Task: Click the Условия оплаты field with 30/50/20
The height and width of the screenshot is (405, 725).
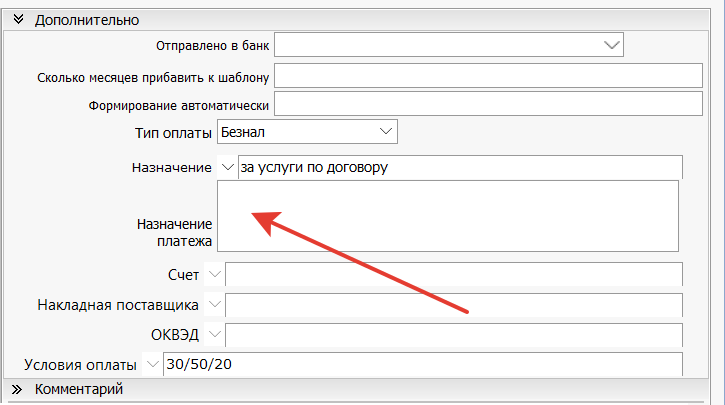Action: [422, 364]
